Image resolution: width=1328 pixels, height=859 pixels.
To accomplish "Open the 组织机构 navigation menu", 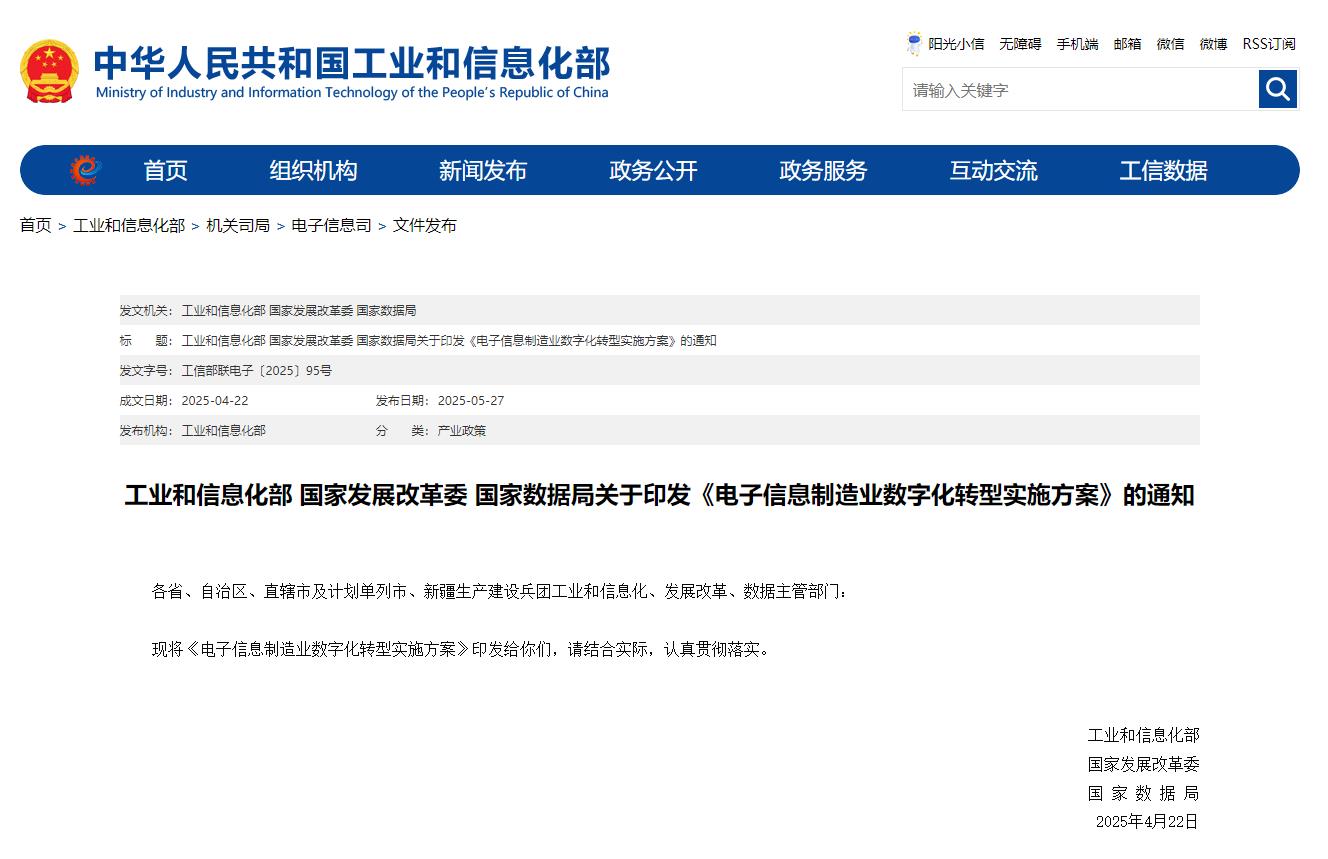I will tap(313, 171).
